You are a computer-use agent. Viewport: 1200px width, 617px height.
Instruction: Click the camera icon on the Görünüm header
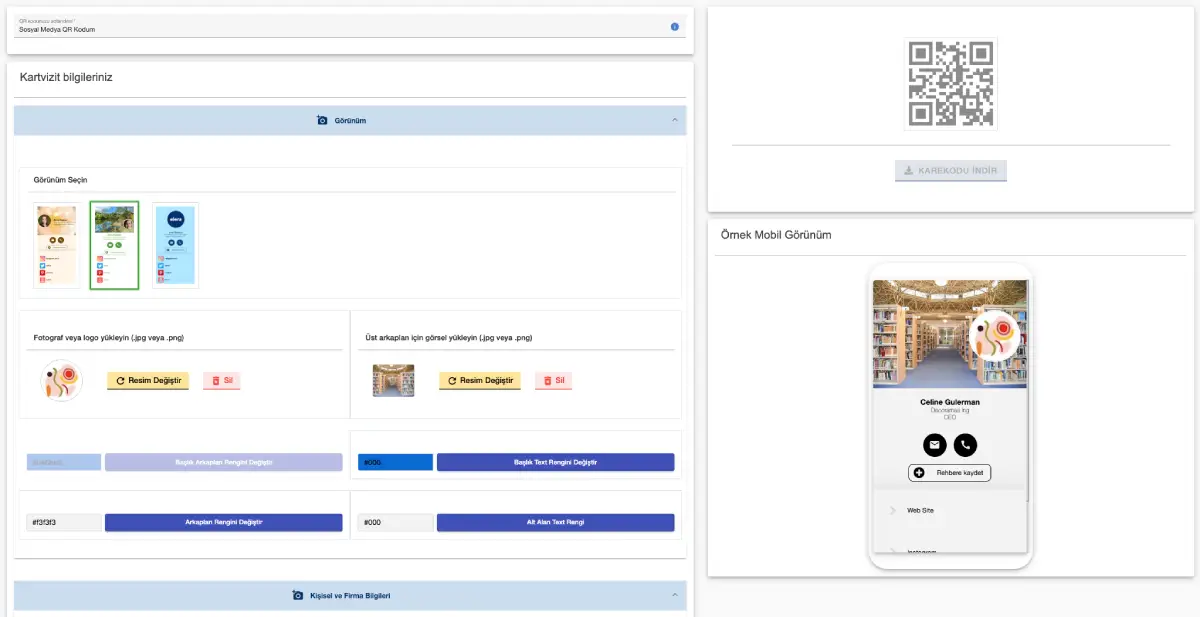[x=319, y=120]
